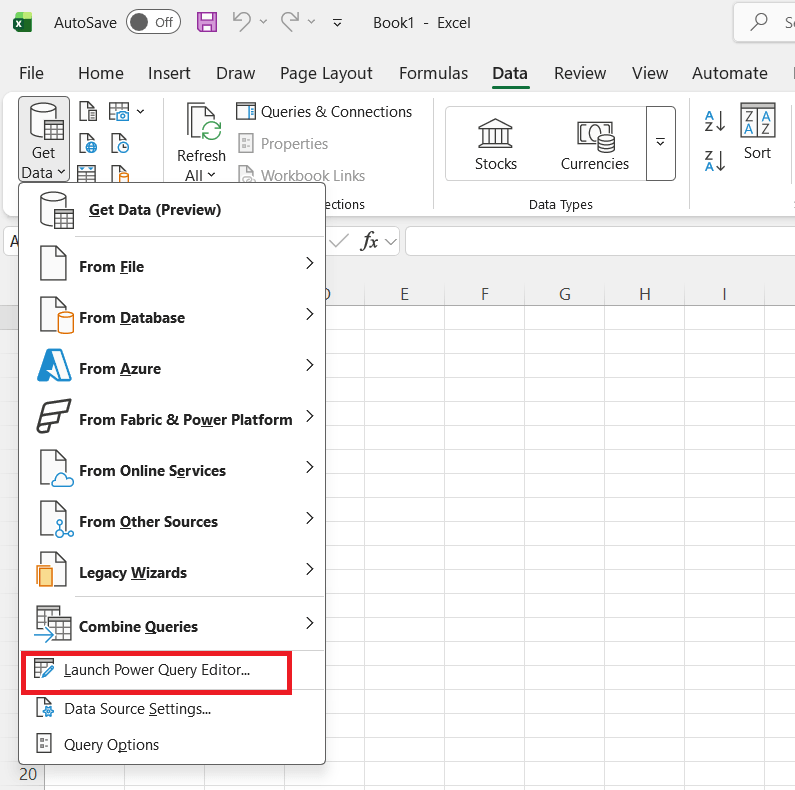The image size is (795, 790).
Task: Click the From Web globe icon
Action: click(88, 143)
